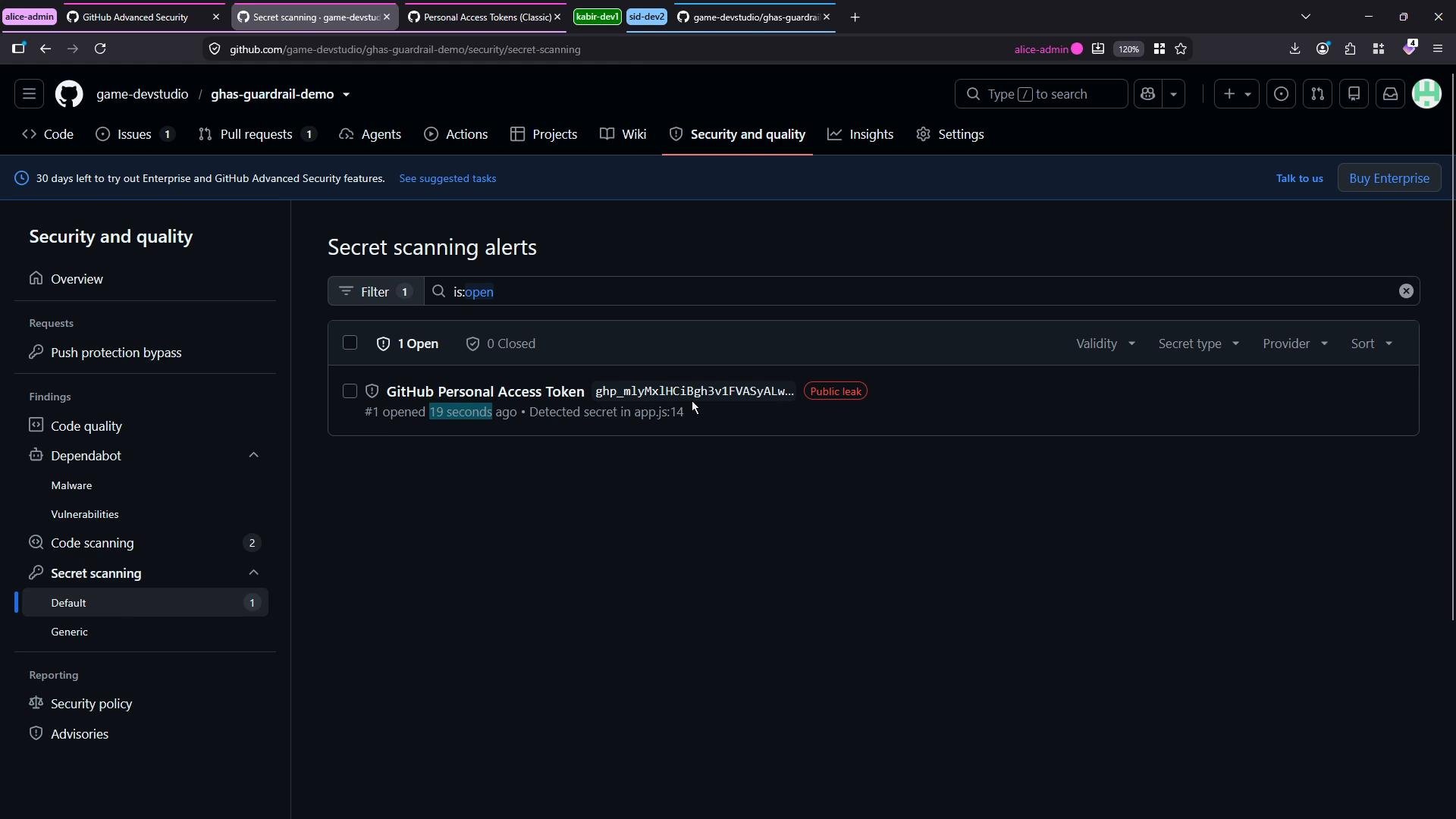This screenshot has width=1456, height=819.
Task: Click the Buy Enterprise button
Action: 1389,178
